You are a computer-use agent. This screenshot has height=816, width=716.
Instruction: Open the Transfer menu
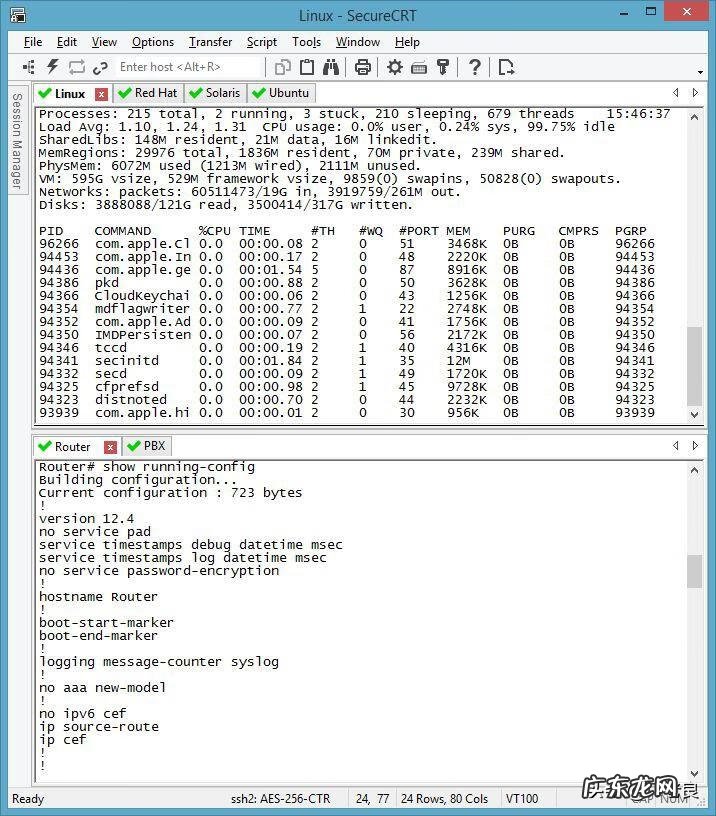click(x=210, y=42)
